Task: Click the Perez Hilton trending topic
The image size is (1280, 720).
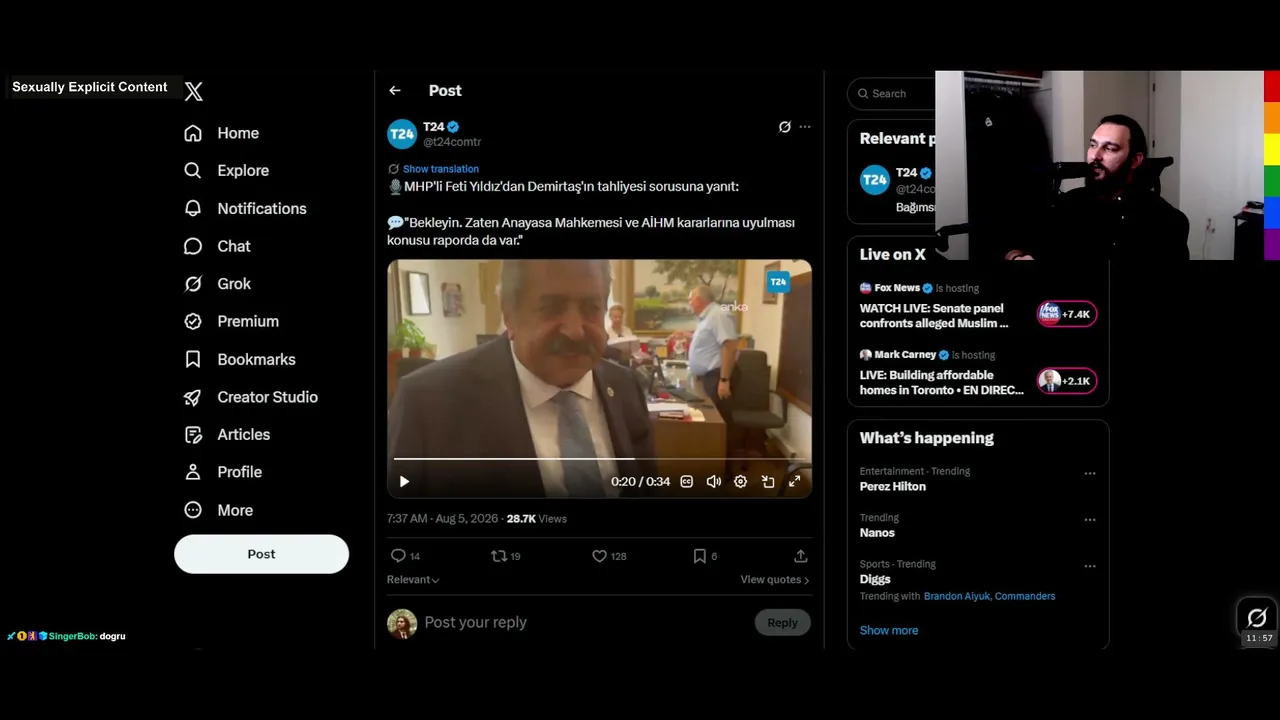Action: click(x=893, y=487)
